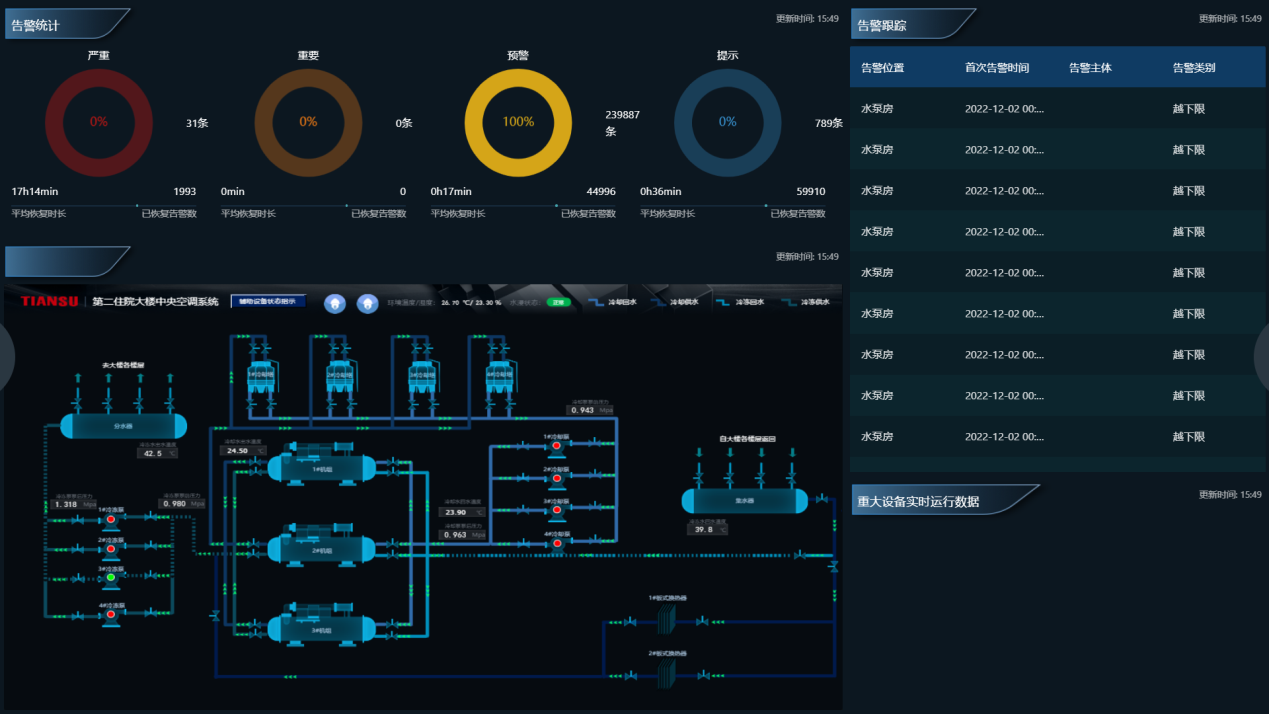1269x714 pixels.
Task: Click the 分水器 water distributor tank
Action: click(123, 426)
